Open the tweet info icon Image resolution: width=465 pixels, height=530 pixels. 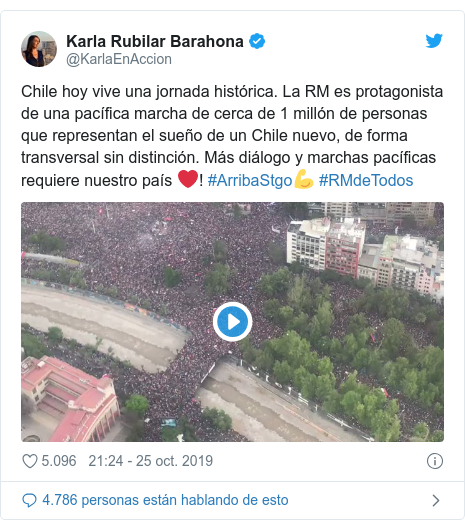[435, 461]
